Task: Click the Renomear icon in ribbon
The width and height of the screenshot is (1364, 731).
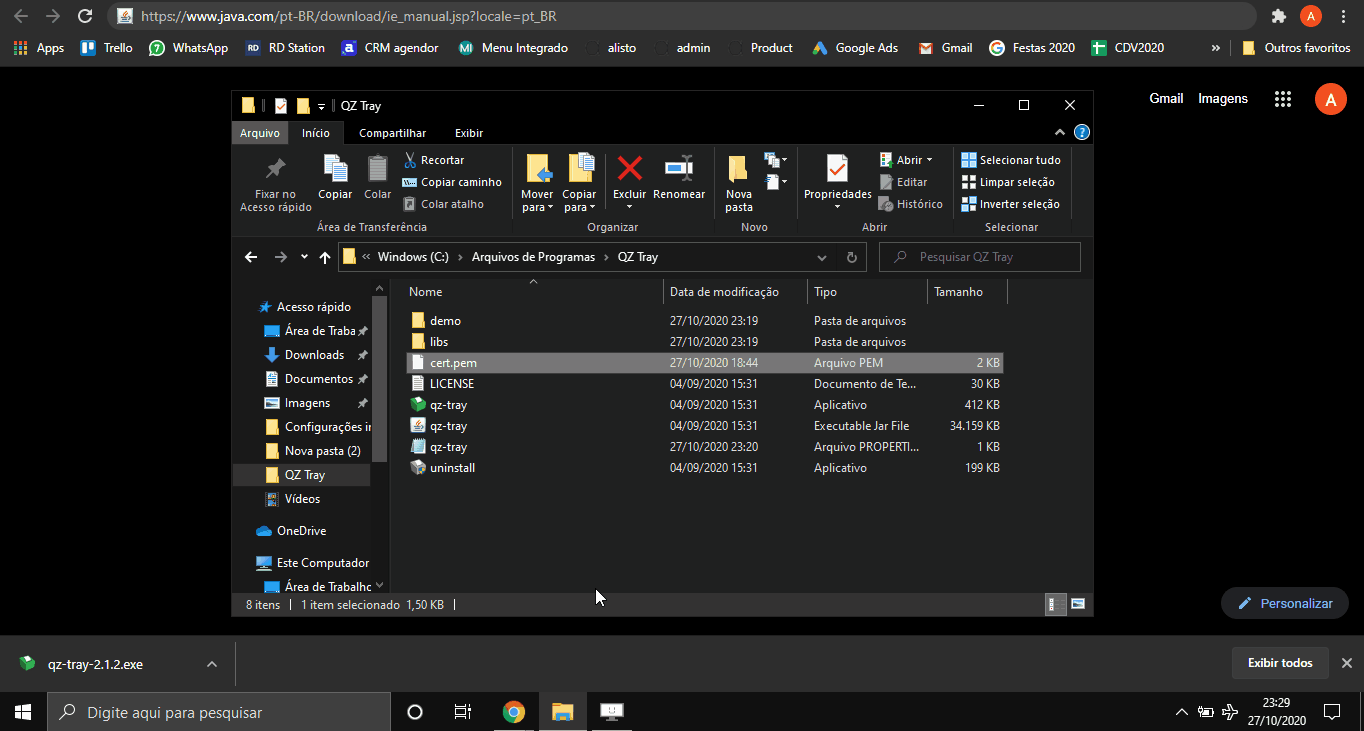Action: 679,168
